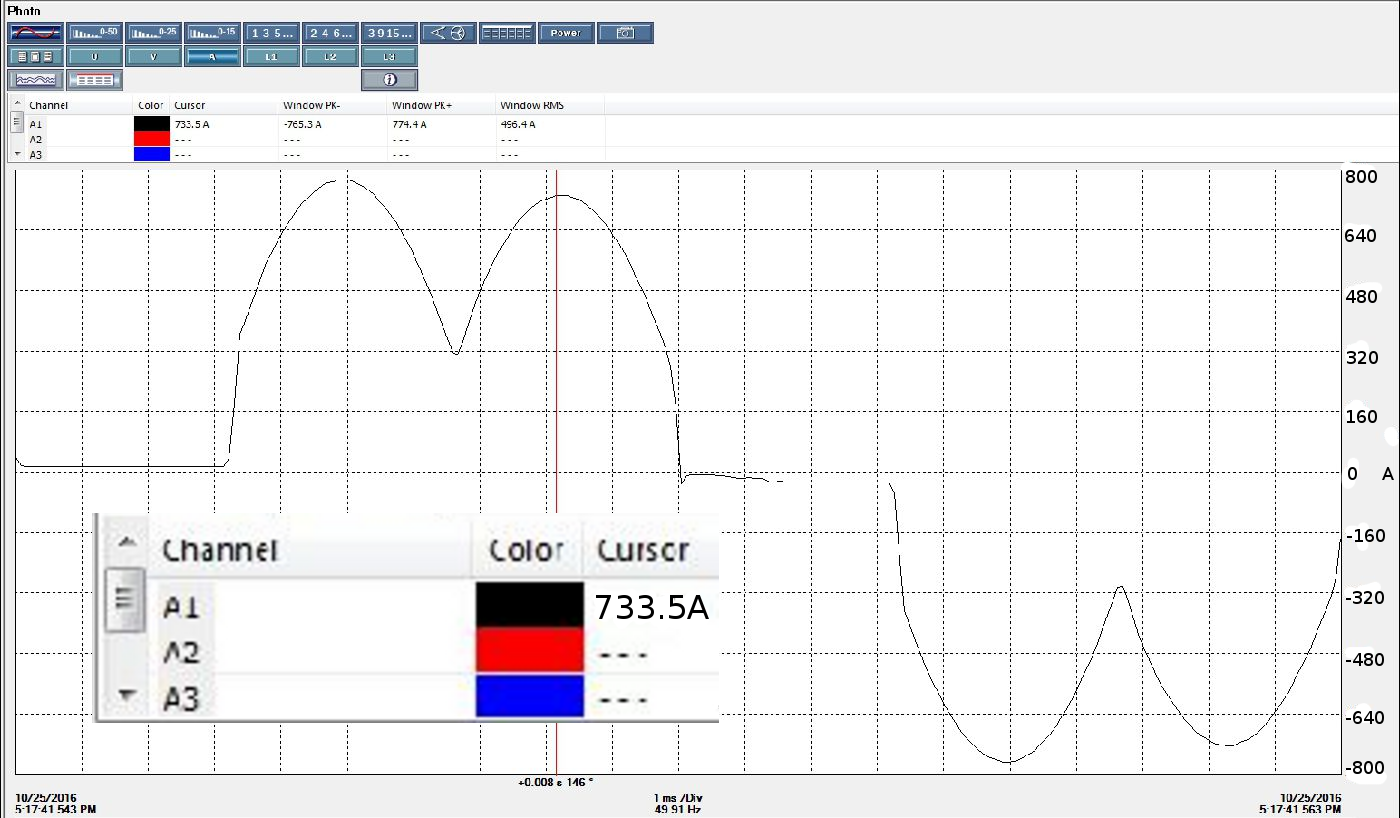
Task: Click the +0.008 s cursor time label
Action: point(556,782)
